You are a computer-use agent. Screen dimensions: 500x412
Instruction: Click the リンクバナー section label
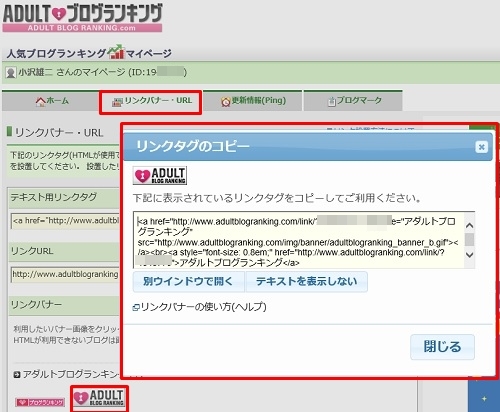36,305
